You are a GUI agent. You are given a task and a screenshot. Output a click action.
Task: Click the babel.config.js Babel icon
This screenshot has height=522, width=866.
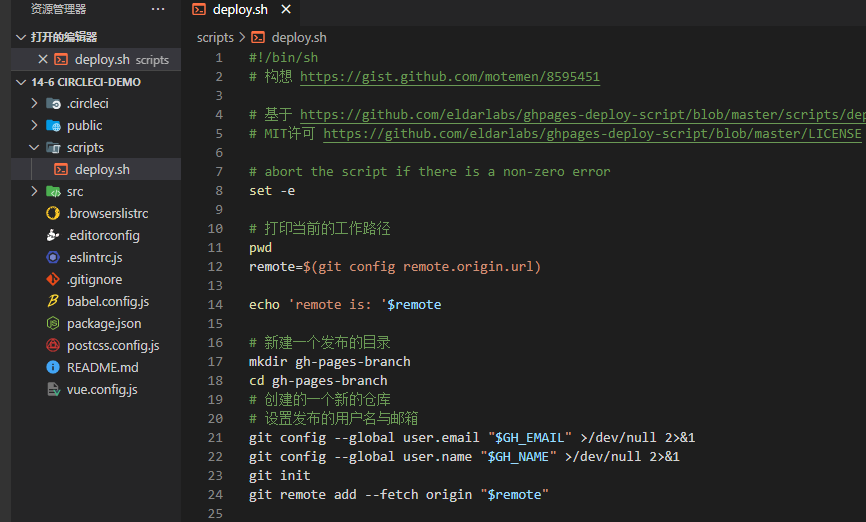53,301
